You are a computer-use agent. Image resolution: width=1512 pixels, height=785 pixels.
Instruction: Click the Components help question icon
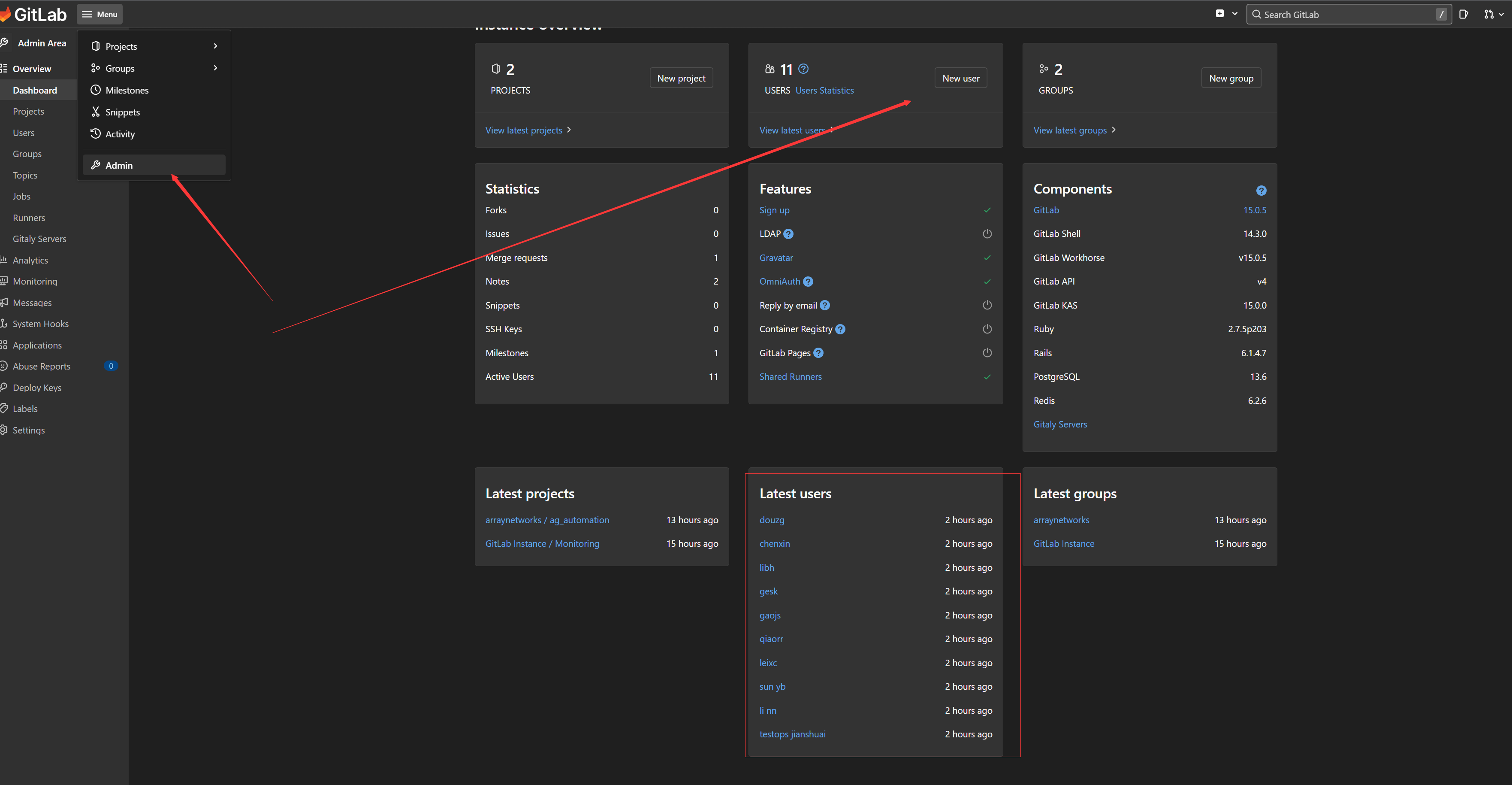coord(1261,190)
